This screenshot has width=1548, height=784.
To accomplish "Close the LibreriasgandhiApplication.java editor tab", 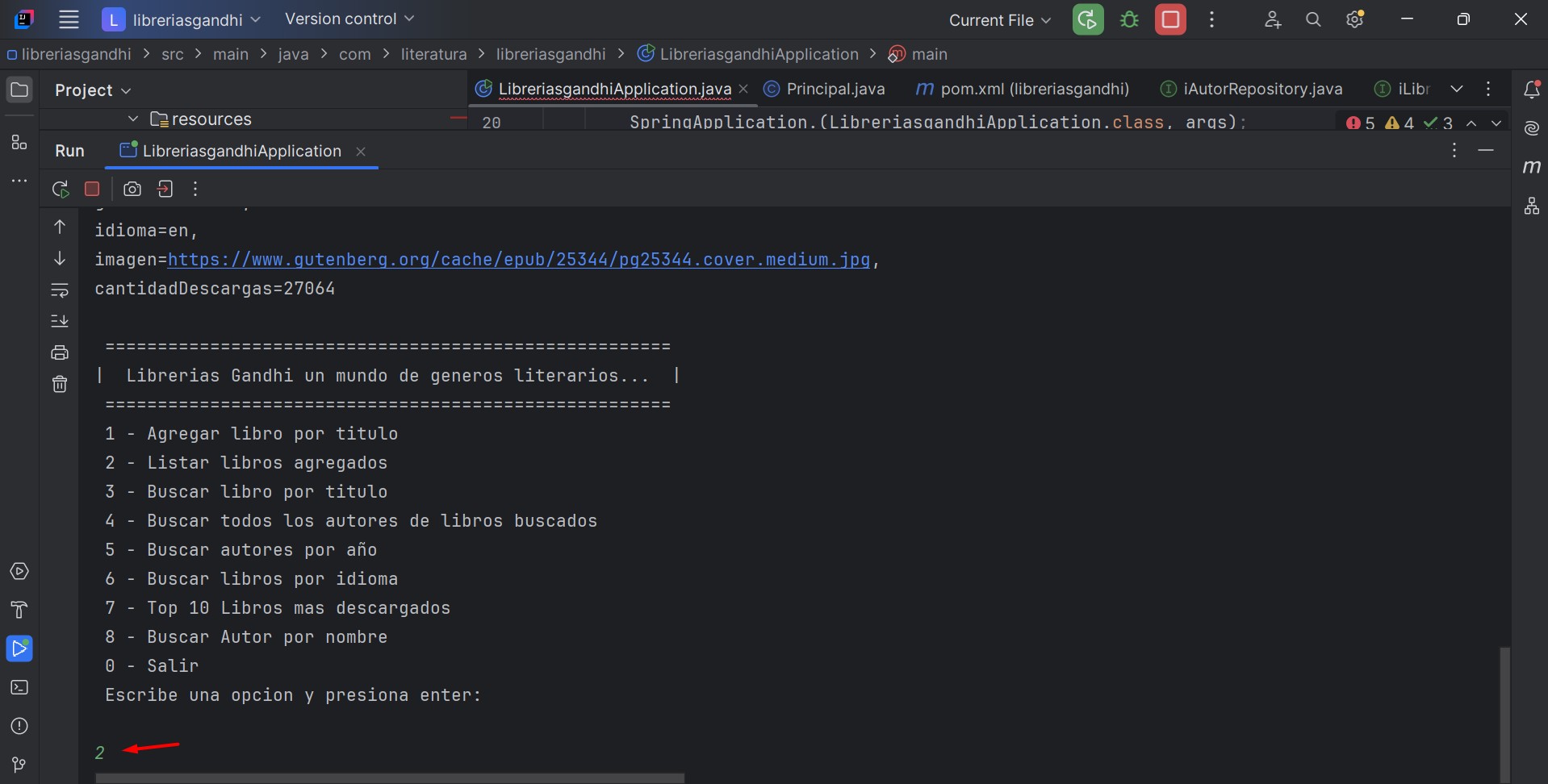I will pos(743,89).
